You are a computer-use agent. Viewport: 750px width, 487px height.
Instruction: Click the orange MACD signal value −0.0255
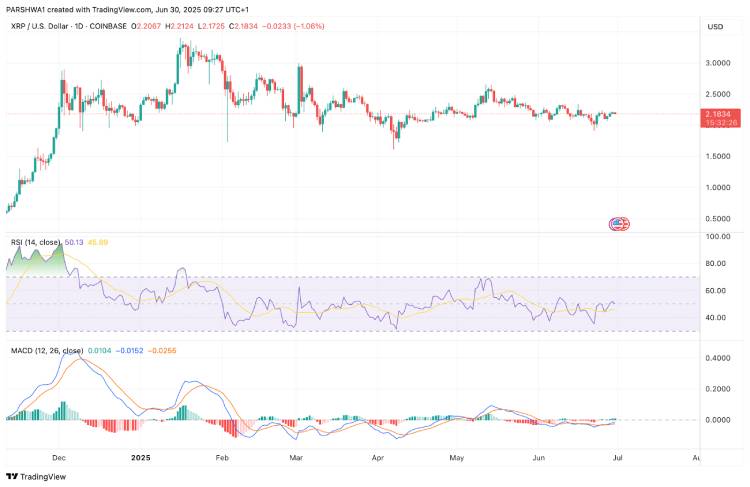pos(162,351)
